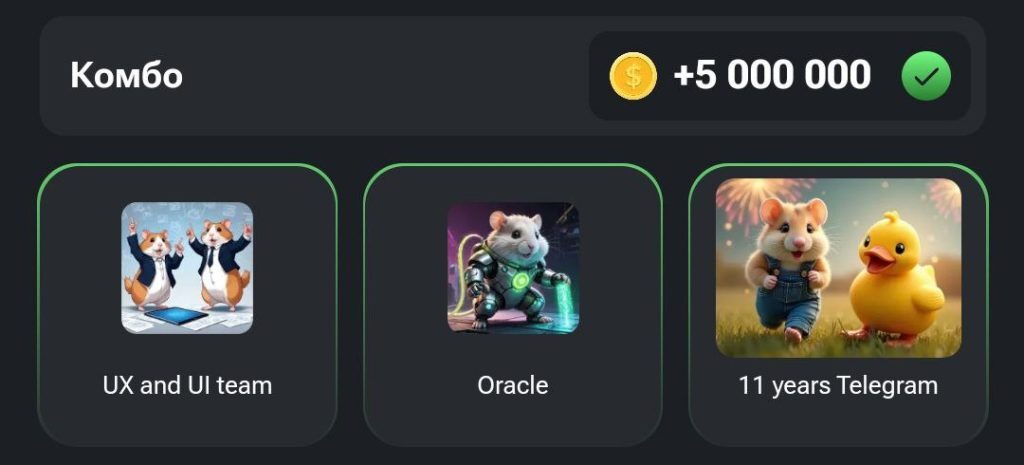Screen dimensions: 1024x465
Task: Click the right hamster wearing a tie
Action: click(218, 263)
